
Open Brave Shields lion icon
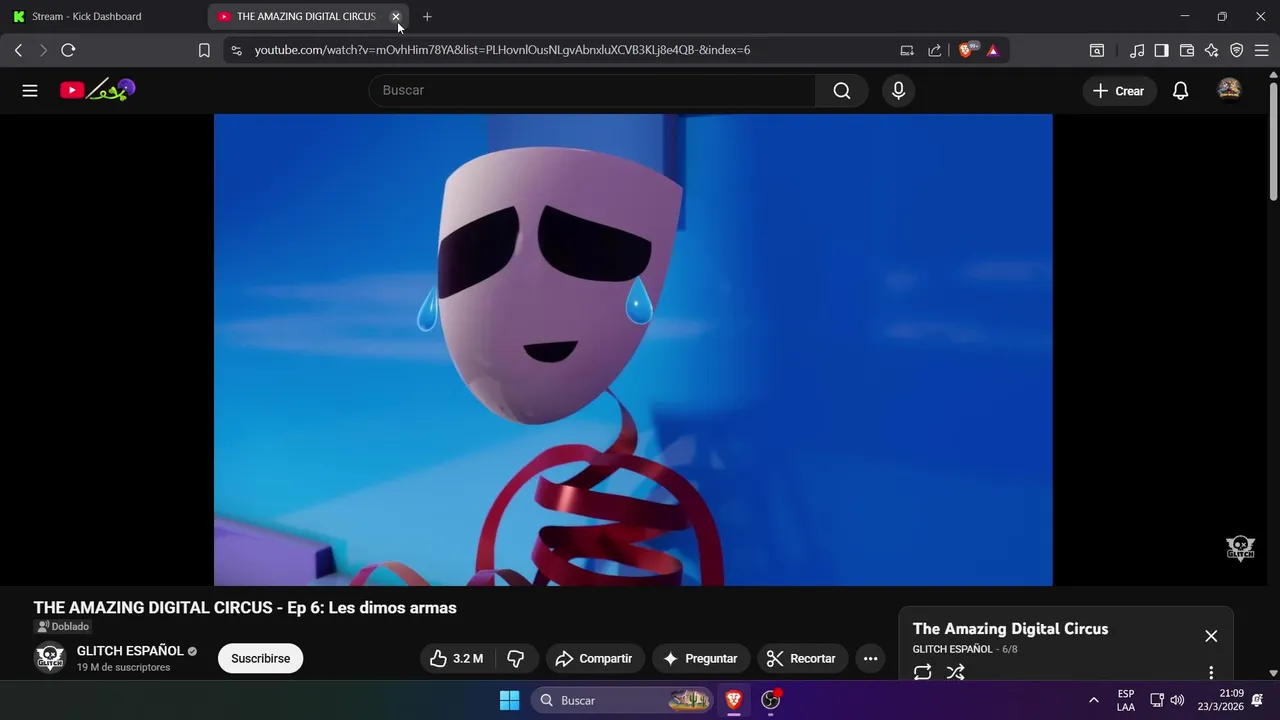pyautogui.click(x=967, y=50)
